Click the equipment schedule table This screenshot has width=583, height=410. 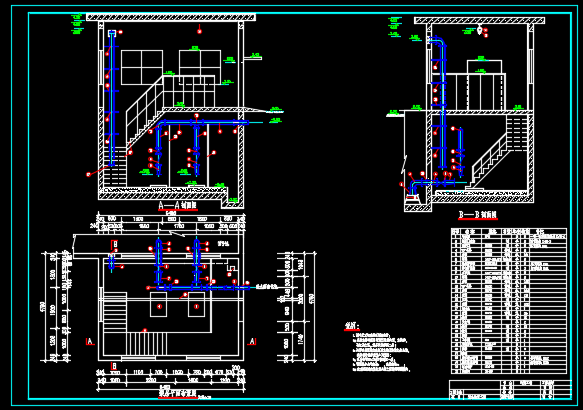509,301
